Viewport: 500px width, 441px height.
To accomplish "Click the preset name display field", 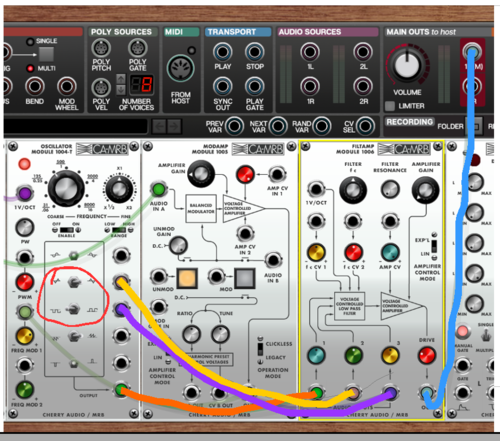I will 75,126.
